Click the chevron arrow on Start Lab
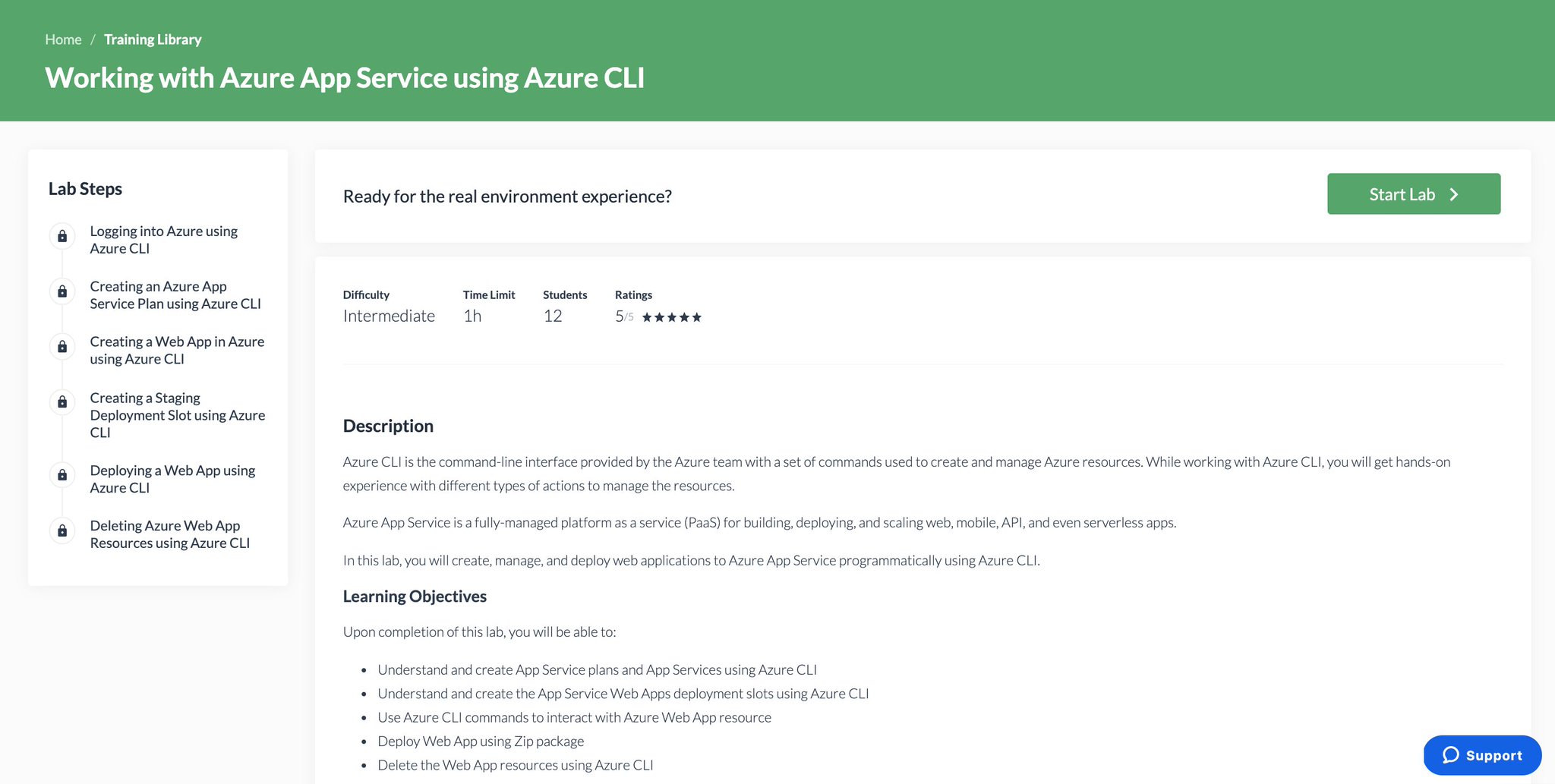This screenshot has height=784, width=1555. [x=1454, y=194]
